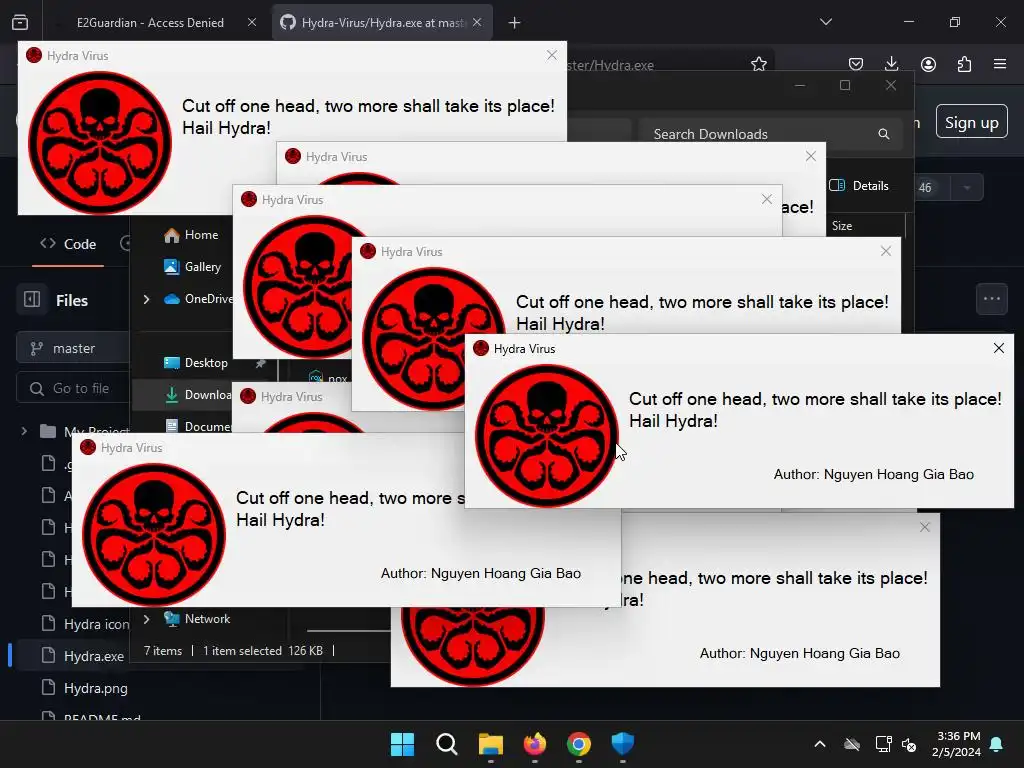Select Home in Explorer navigation
The width and height of the screenshot is (1024, 768).
point(191,235)
